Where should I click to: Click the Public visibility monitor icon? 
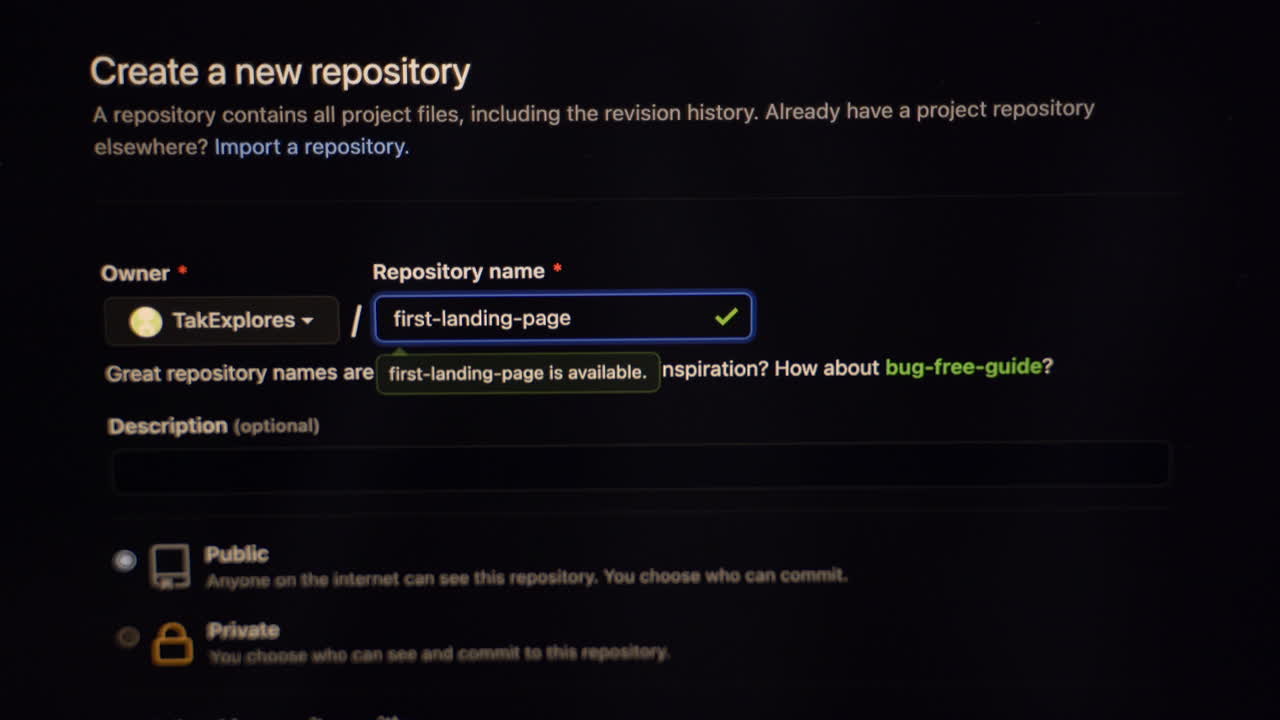point(172,564)
